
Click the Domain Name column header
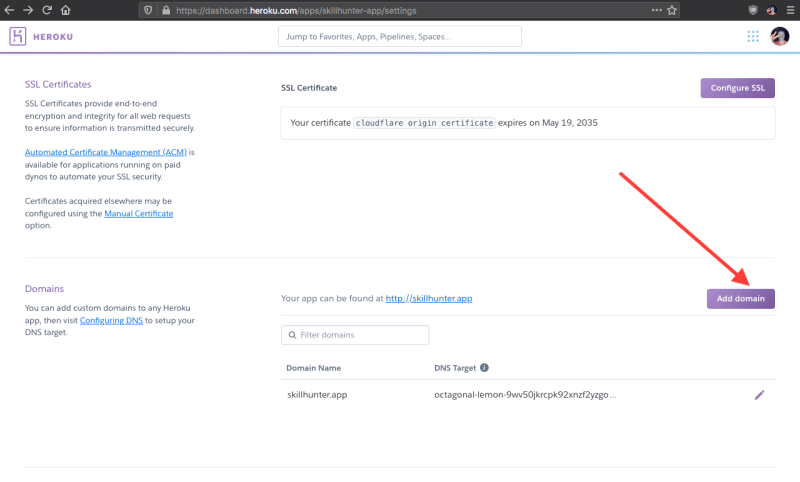pyautogui.click(x=313, y=368)
